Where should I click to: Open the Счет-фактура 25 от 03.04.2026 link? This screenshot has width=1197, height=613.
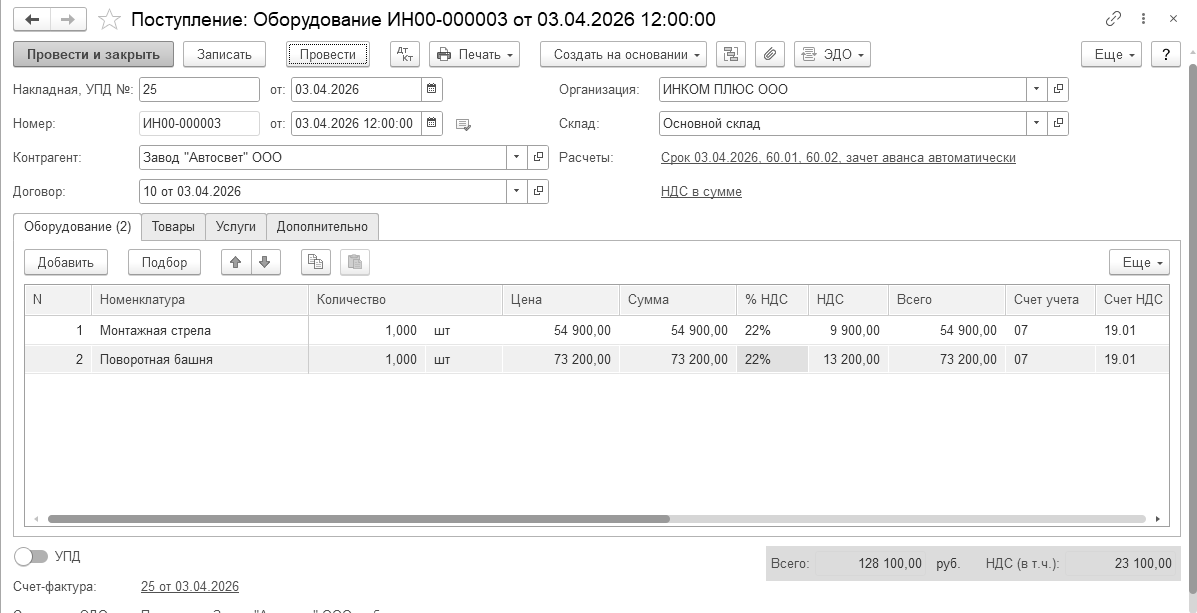(x=189, y=586)
